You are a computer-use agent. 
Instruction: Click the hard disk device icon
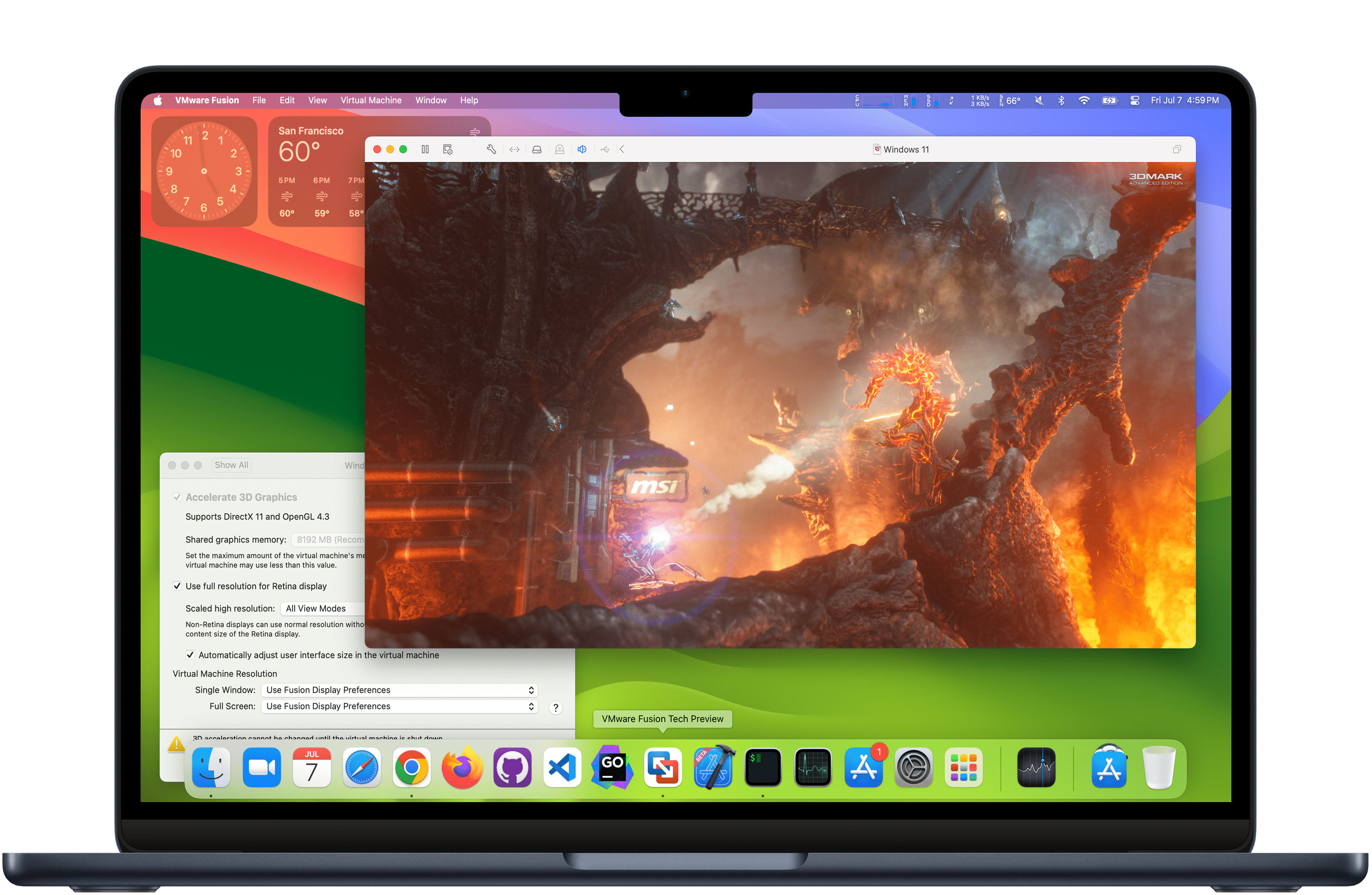pyautogui.click(x=537, y=149)
